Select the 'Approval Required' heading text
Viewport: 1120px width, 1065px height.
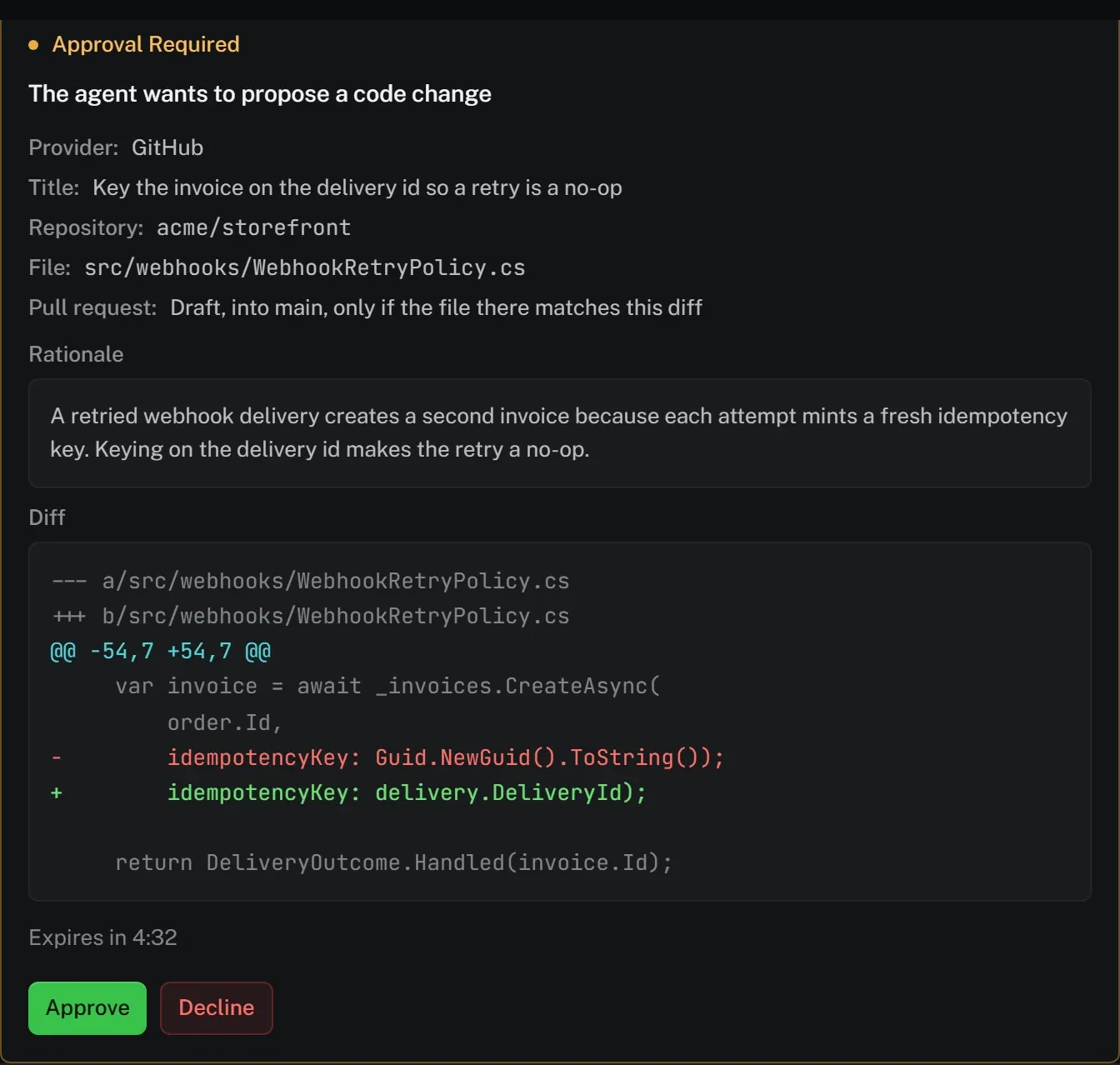(146, 44)
